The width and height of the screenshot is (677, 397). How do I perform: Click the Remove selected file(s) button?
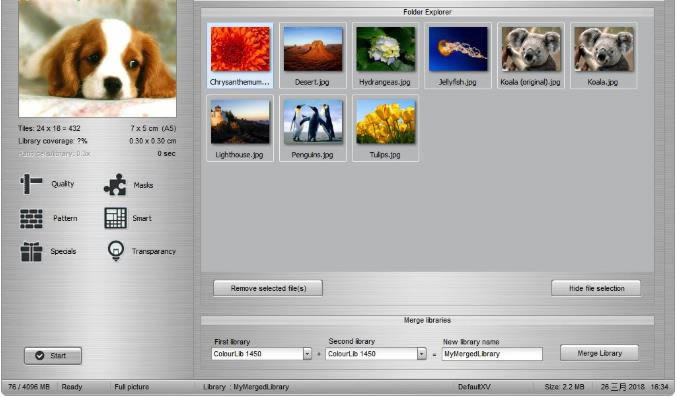pyautogui.click(x=268, y=288)
